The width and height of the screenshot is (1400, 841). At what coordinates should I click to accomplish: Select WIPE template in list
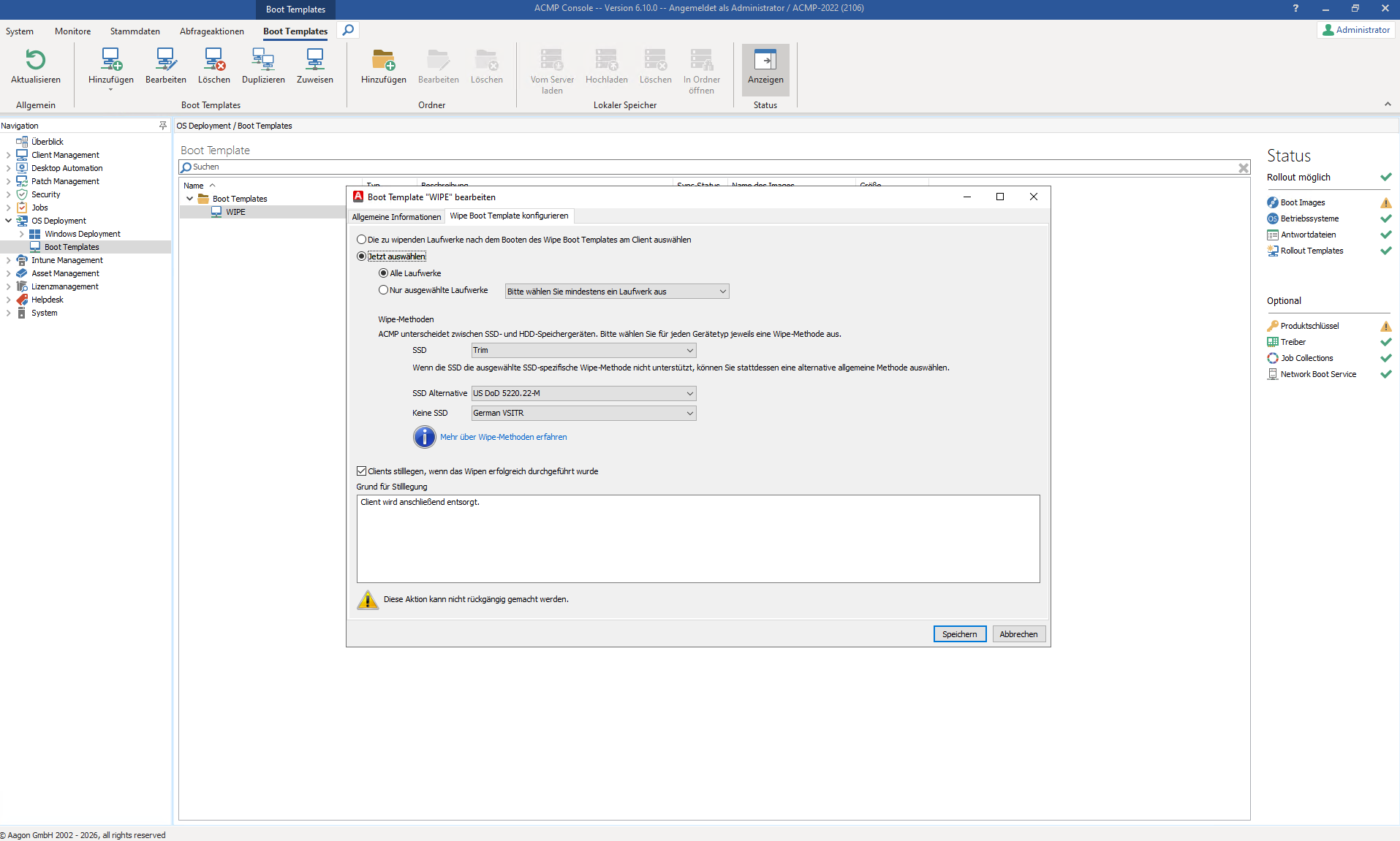235,212
